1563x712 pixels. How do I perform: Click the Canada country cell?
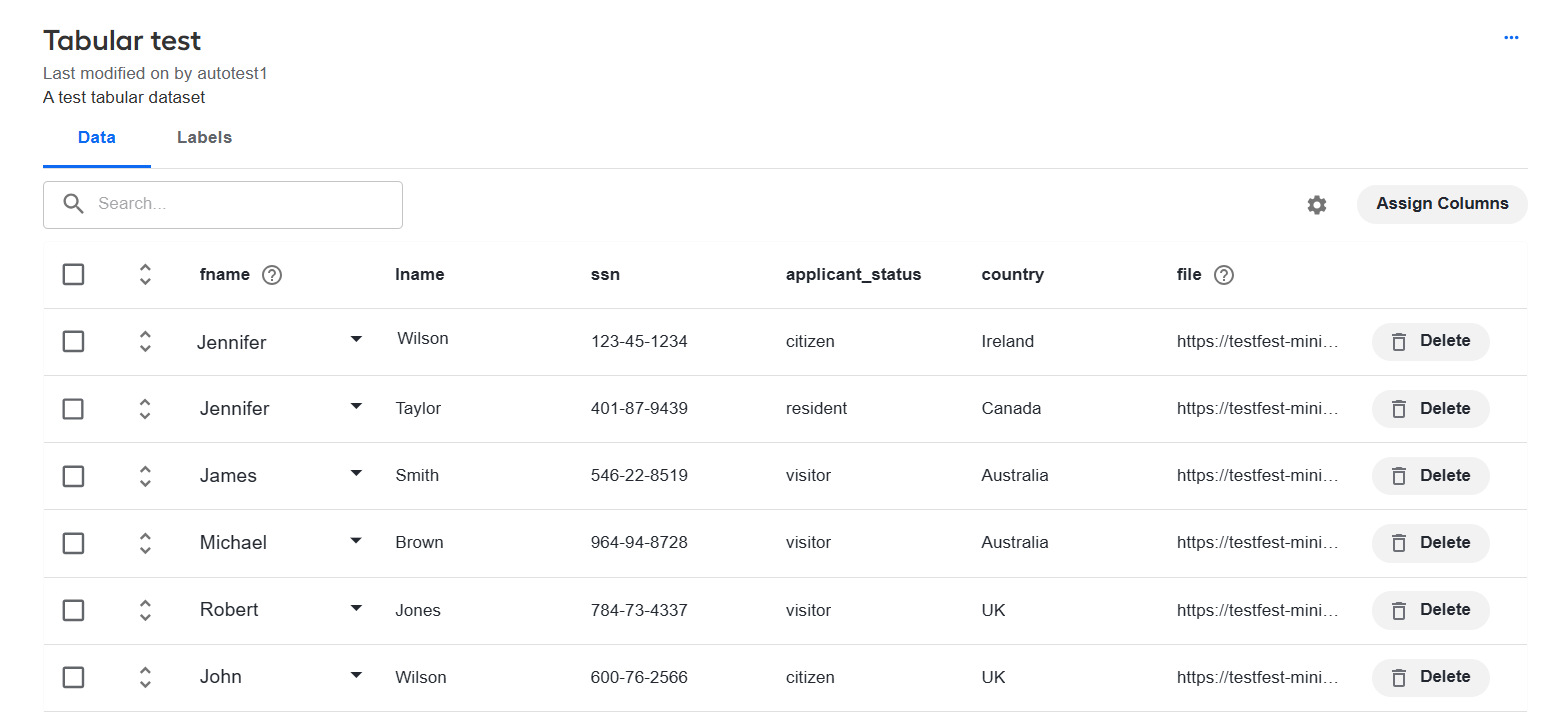[x=1011, y=408]
